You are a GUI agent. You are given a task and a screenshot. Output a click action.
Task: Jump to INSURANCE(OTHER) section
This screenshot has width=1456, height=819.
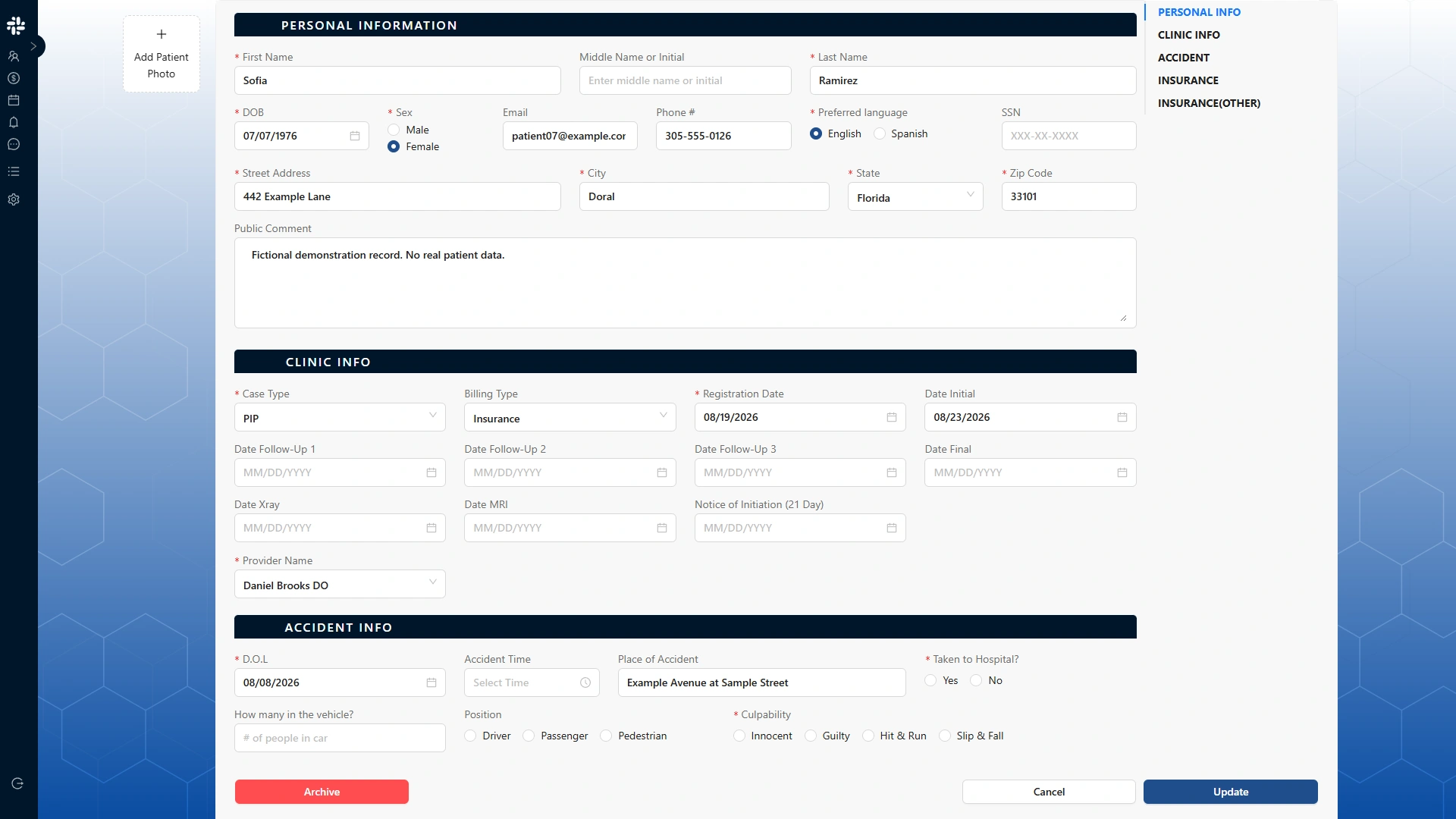point(1209,103)
